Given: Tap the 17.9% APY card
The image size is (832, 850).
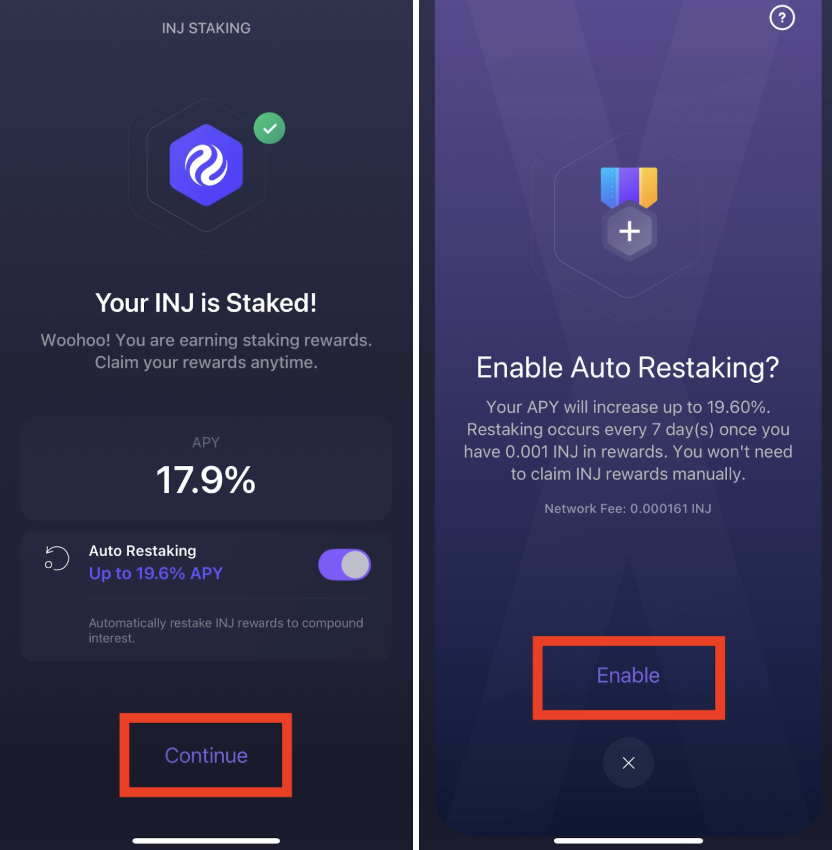Looking at the screenshot, I should click(x=206, y=468).
